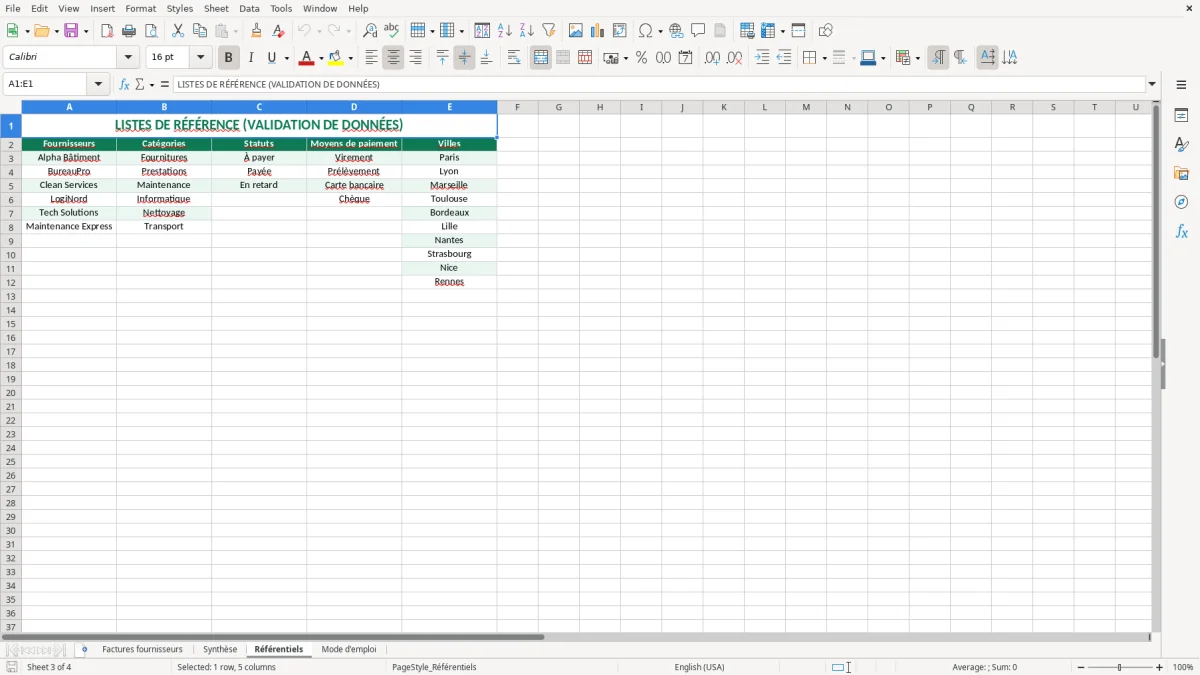Viewport: 1200px width, 675px height.
Task: Open sidebar Styles panel
Action: [x=1181, y=145]
